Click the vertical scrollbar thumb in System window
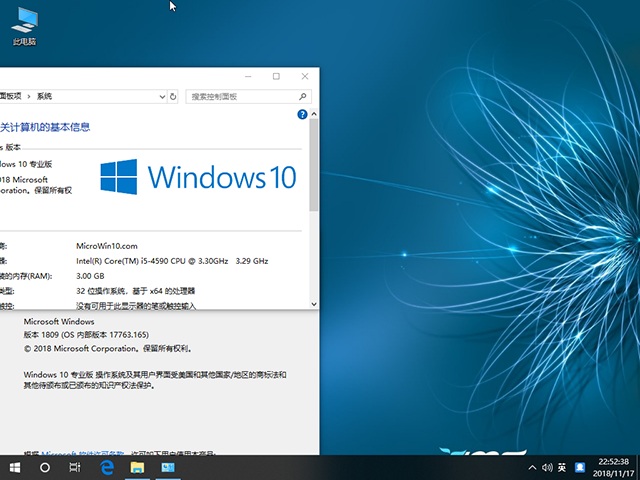The height and width of the screenshot is (480, 640). click(313, 165)
